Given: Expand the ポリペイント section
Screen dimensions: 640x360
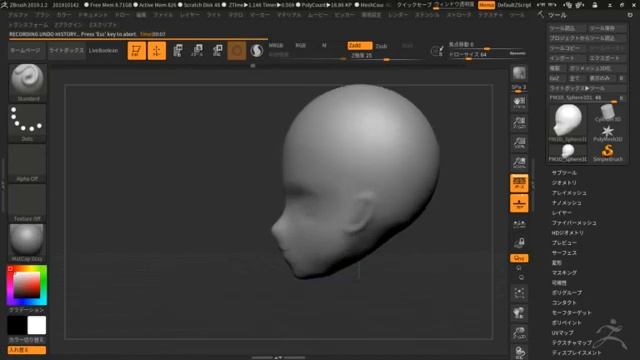Looking at the screenshot, I should point(567,323).
